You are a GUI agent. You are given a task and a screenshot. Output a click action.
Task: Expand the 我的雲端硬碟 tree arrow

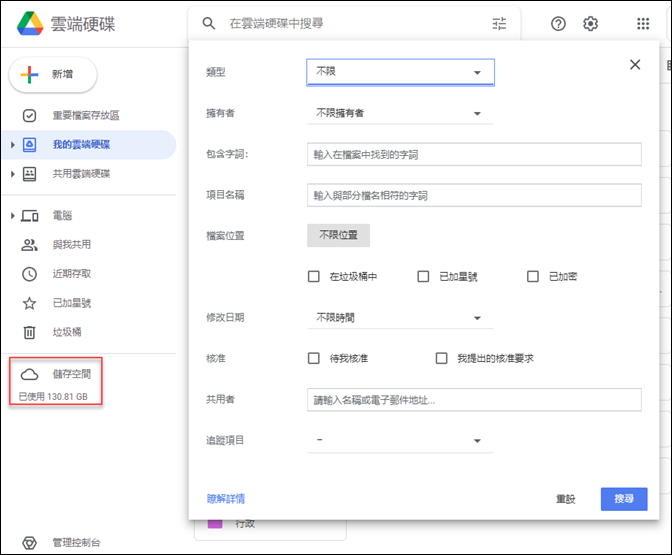pyautogui.click(x=12, y=145)
